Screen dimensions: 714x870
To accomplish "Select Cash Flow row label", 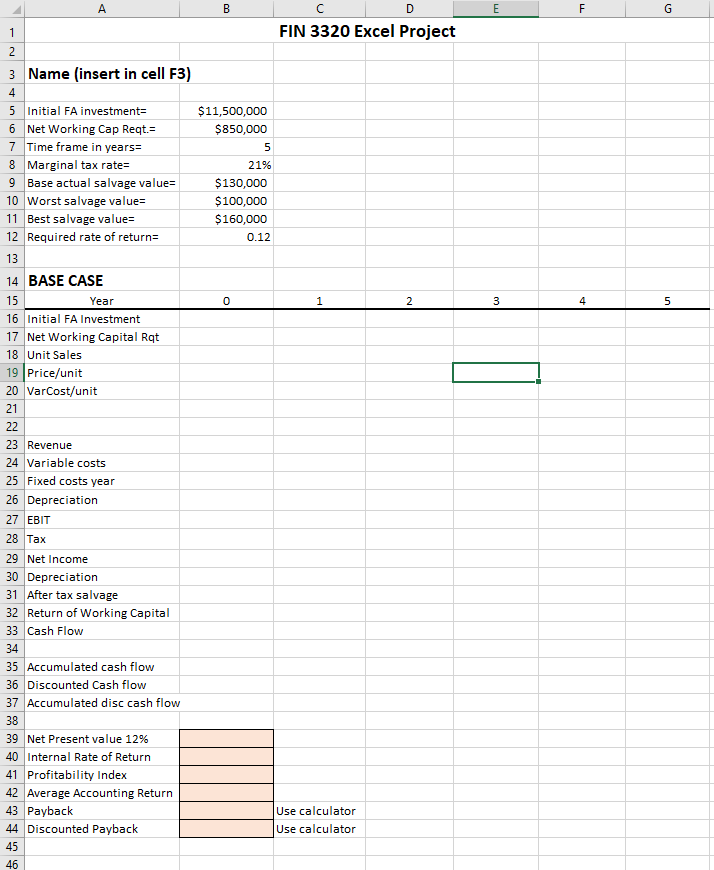I will pos(55,631).
